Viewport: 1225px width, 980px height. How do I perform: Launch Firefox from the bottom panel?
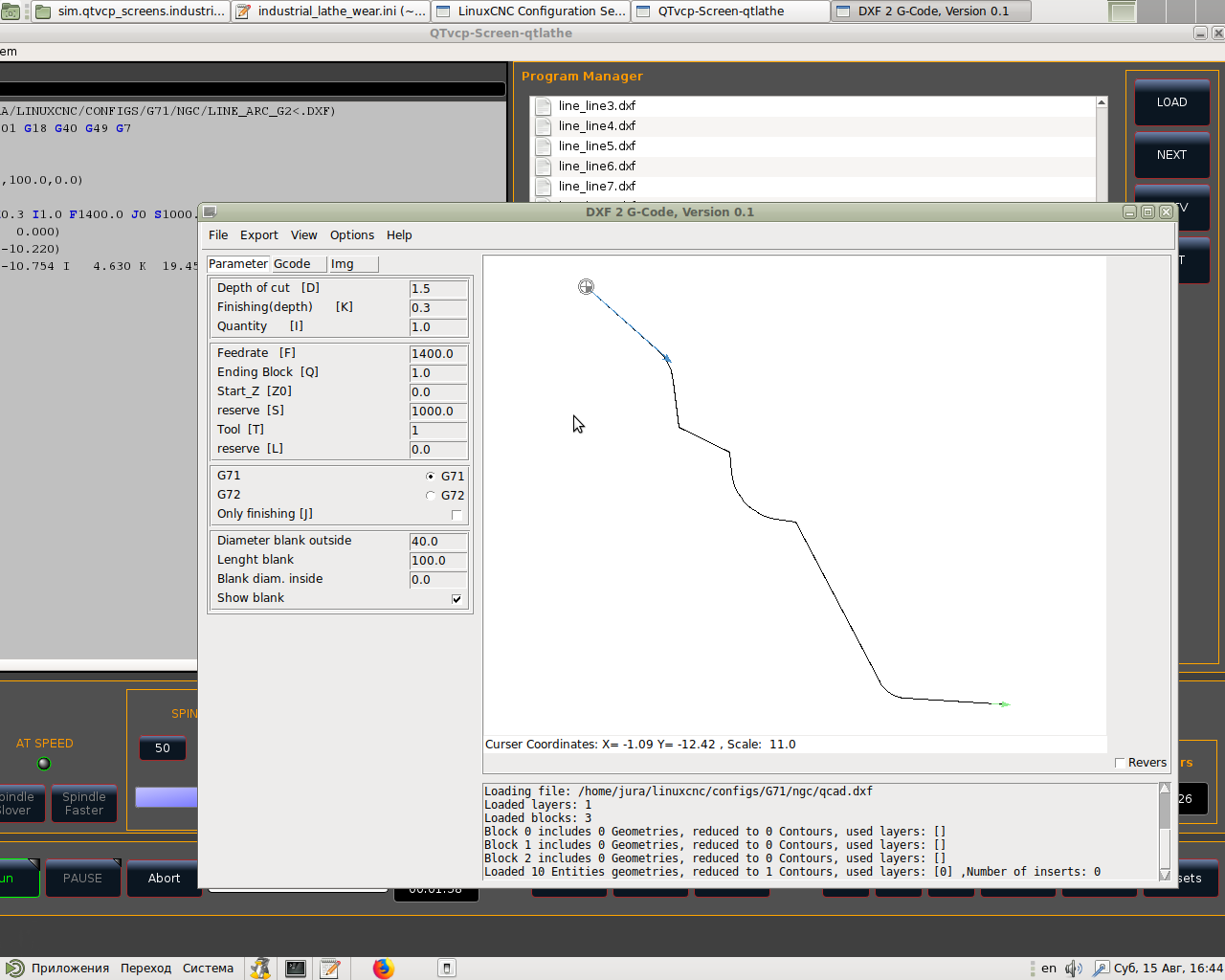[384, 969]
